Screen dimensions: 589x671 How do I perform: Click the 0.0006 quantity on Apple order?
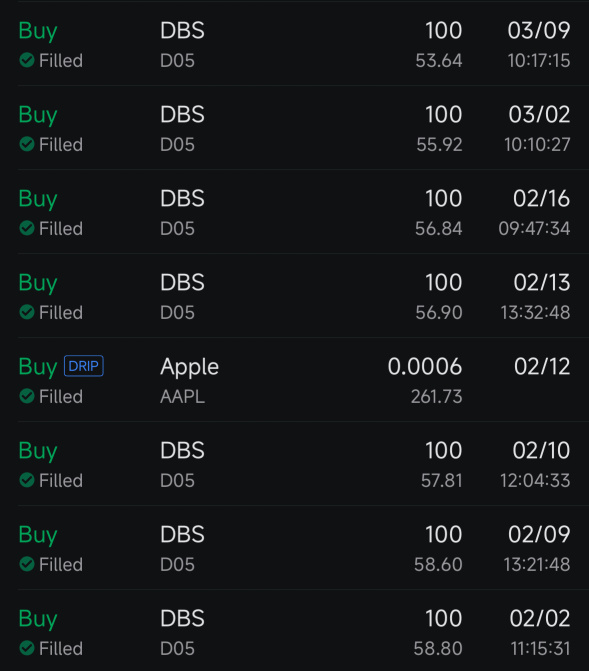coord(425,367)
